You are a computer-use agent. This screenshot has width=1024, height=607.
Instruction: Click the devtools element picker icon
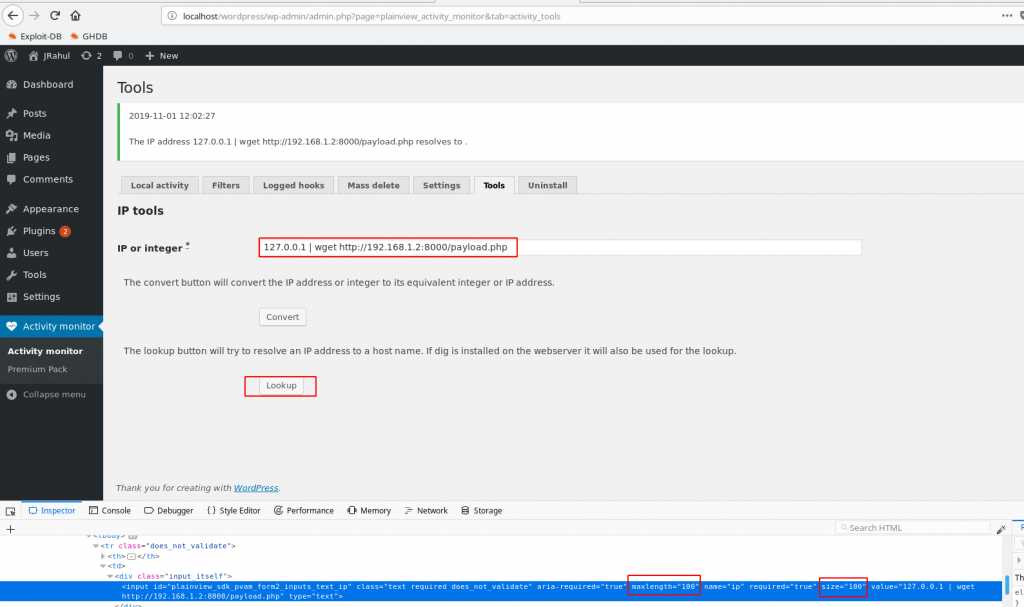(10, 511)
